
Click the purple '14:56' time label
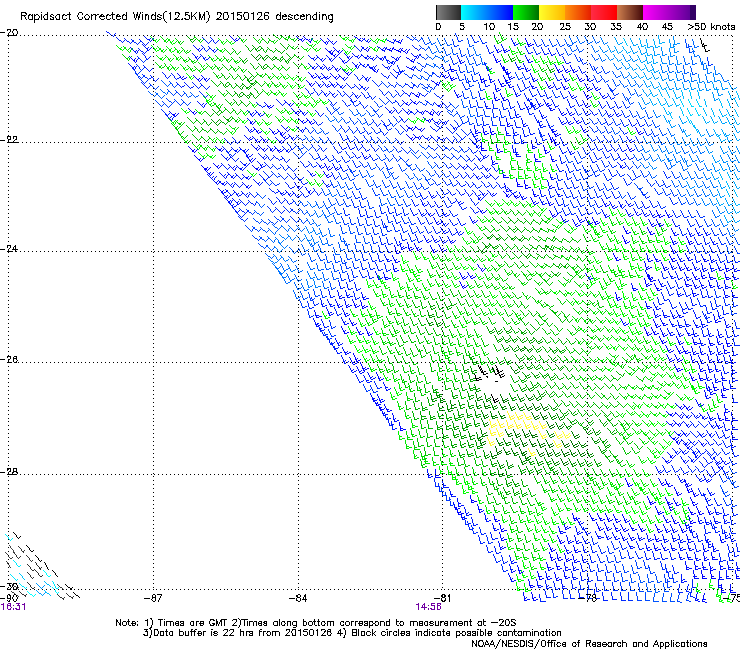[429, 607]
